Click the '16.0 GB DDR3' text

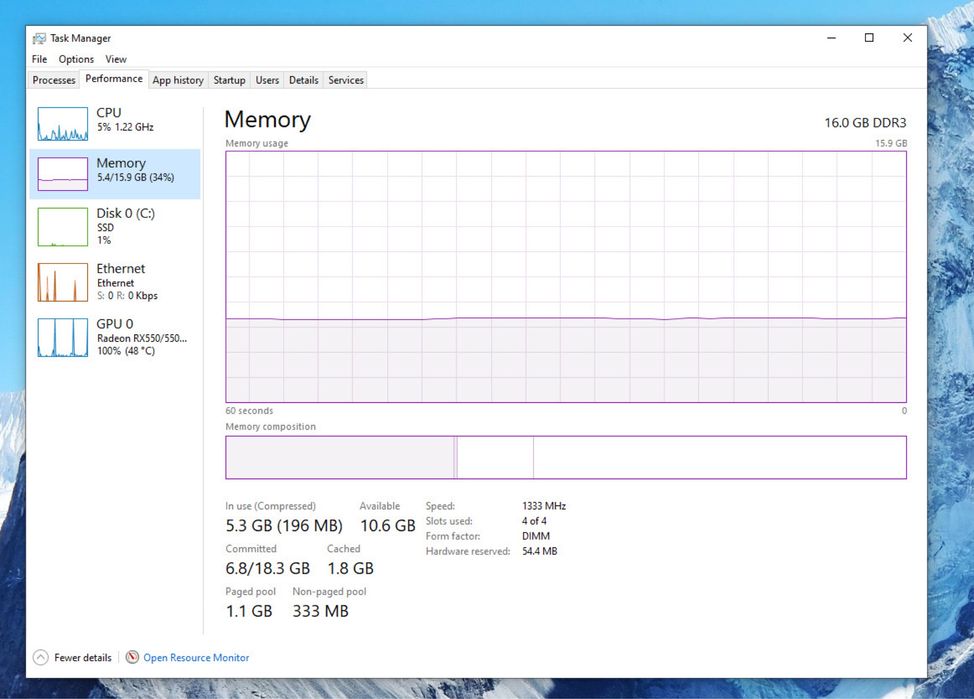[865, 123]
